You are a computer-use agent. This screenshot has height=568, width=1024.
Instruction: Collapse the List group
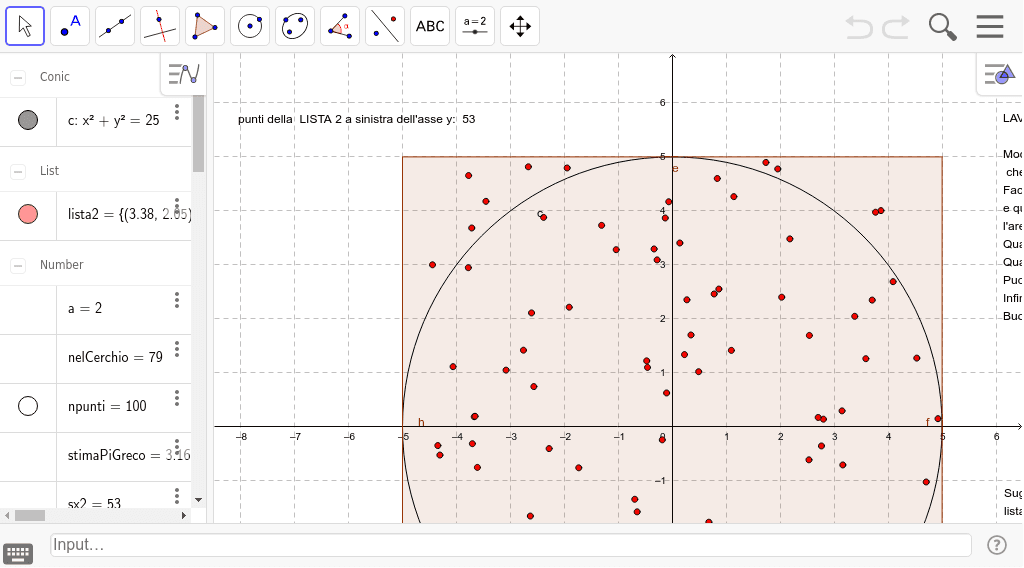pyautogui.click(x=18, y=172)
